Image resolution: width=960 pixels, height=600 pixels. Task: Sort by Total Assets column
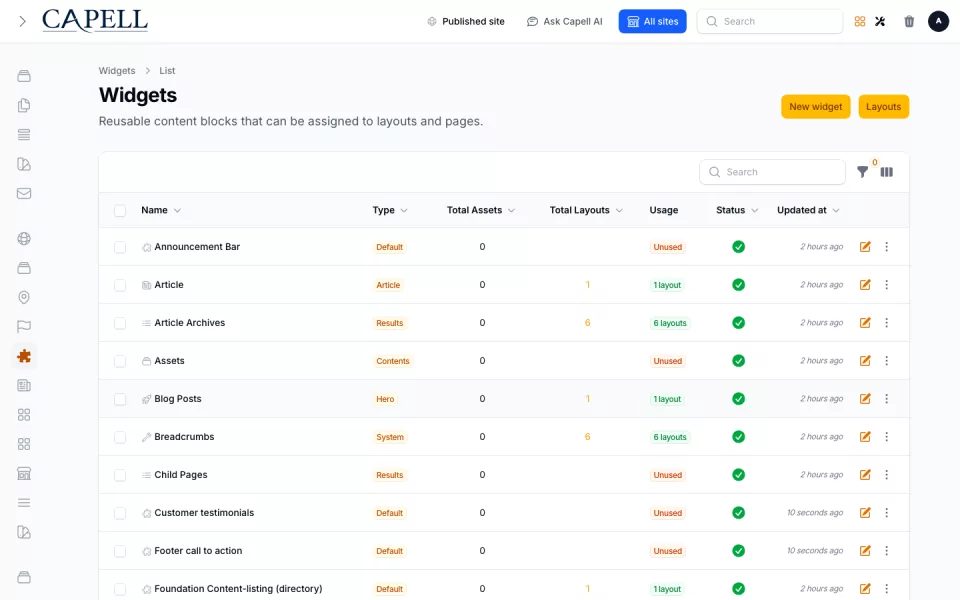[481, 210]
